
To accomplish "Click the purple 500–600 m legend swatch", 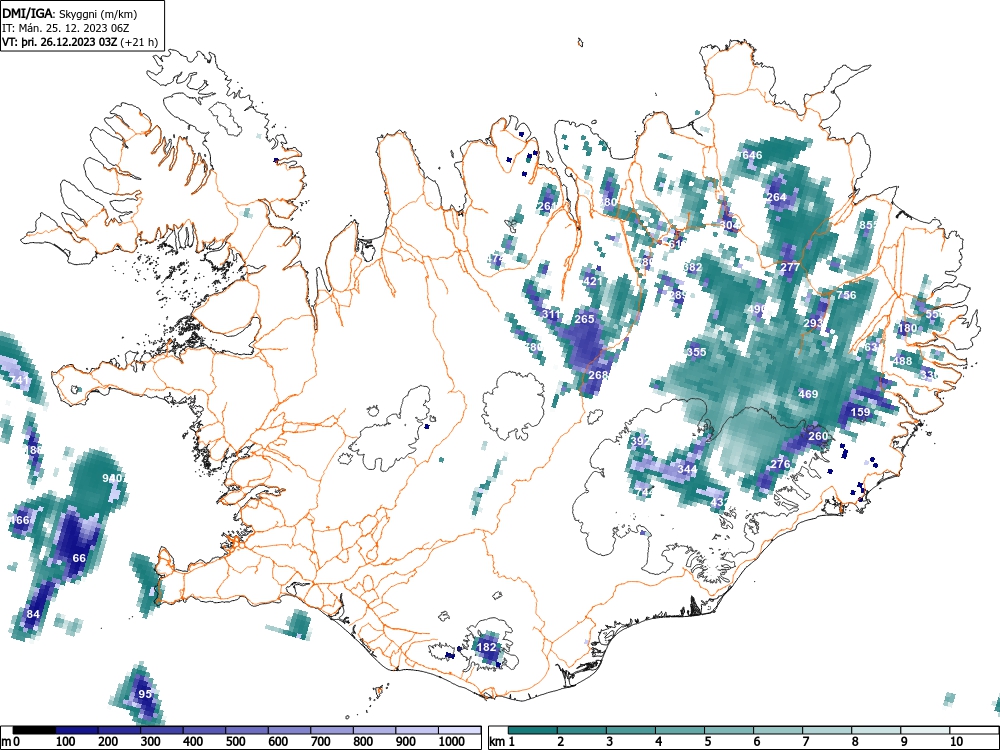I will tap(247, 730).
